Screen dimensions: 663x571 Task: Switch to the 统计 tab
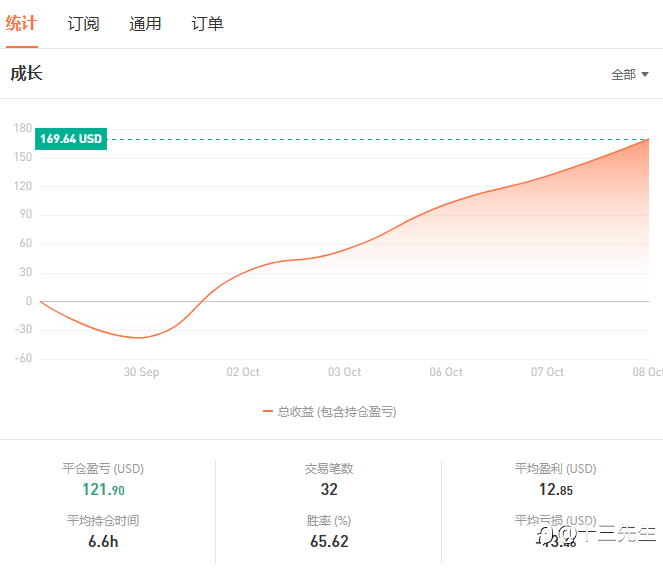click(x=21, y=23)
